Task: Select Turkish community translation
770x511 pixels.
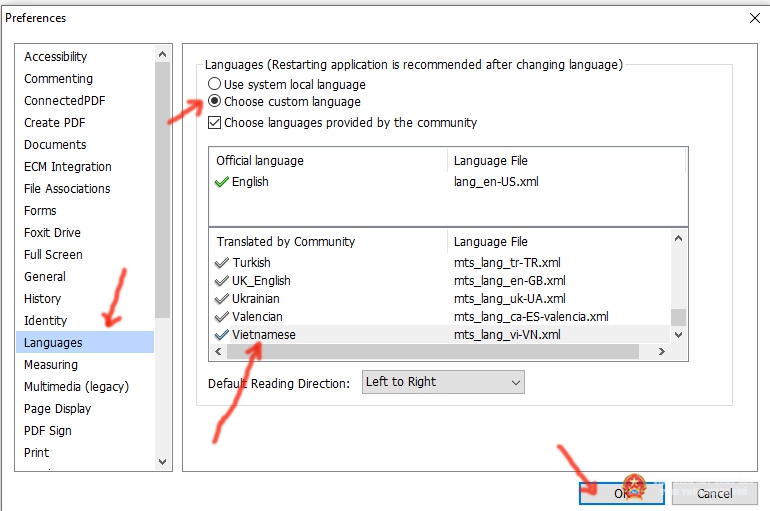Action: click(x=251, y=263)
